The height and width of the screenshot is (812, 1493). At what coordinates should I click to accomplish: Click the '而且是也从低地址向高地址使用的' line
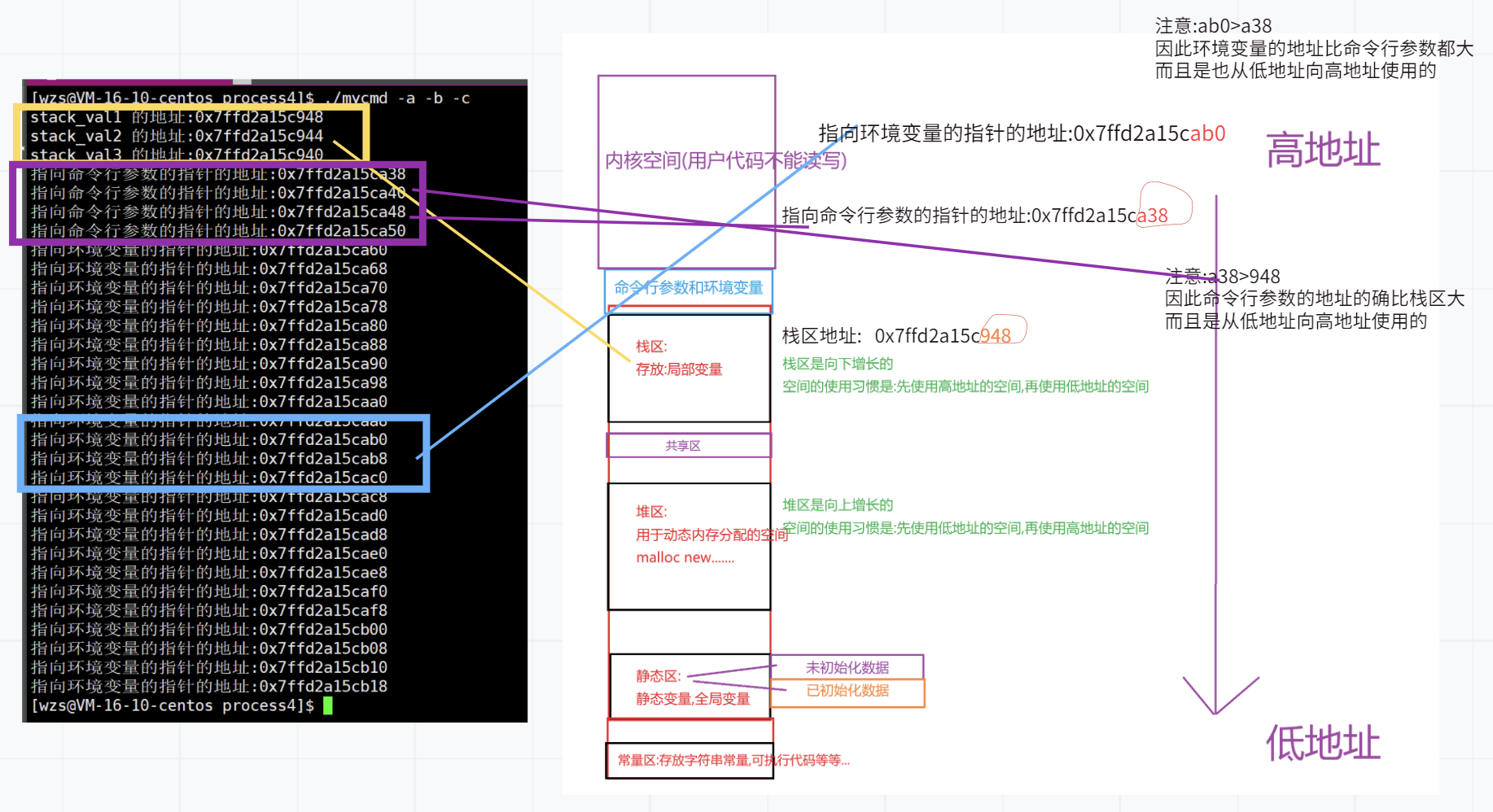[x=1295, y=71]
